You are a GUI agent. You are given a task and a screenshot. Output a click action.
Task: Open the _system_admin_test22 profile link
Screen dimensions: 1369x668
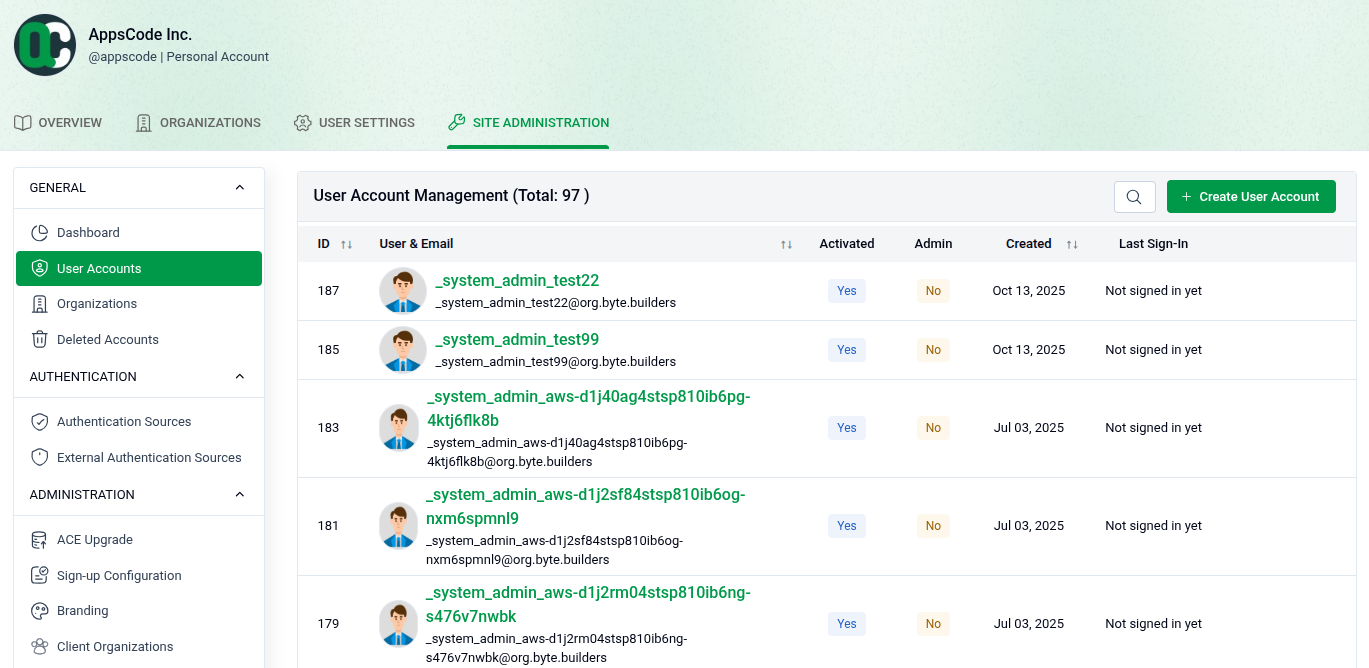coord(517,280)
